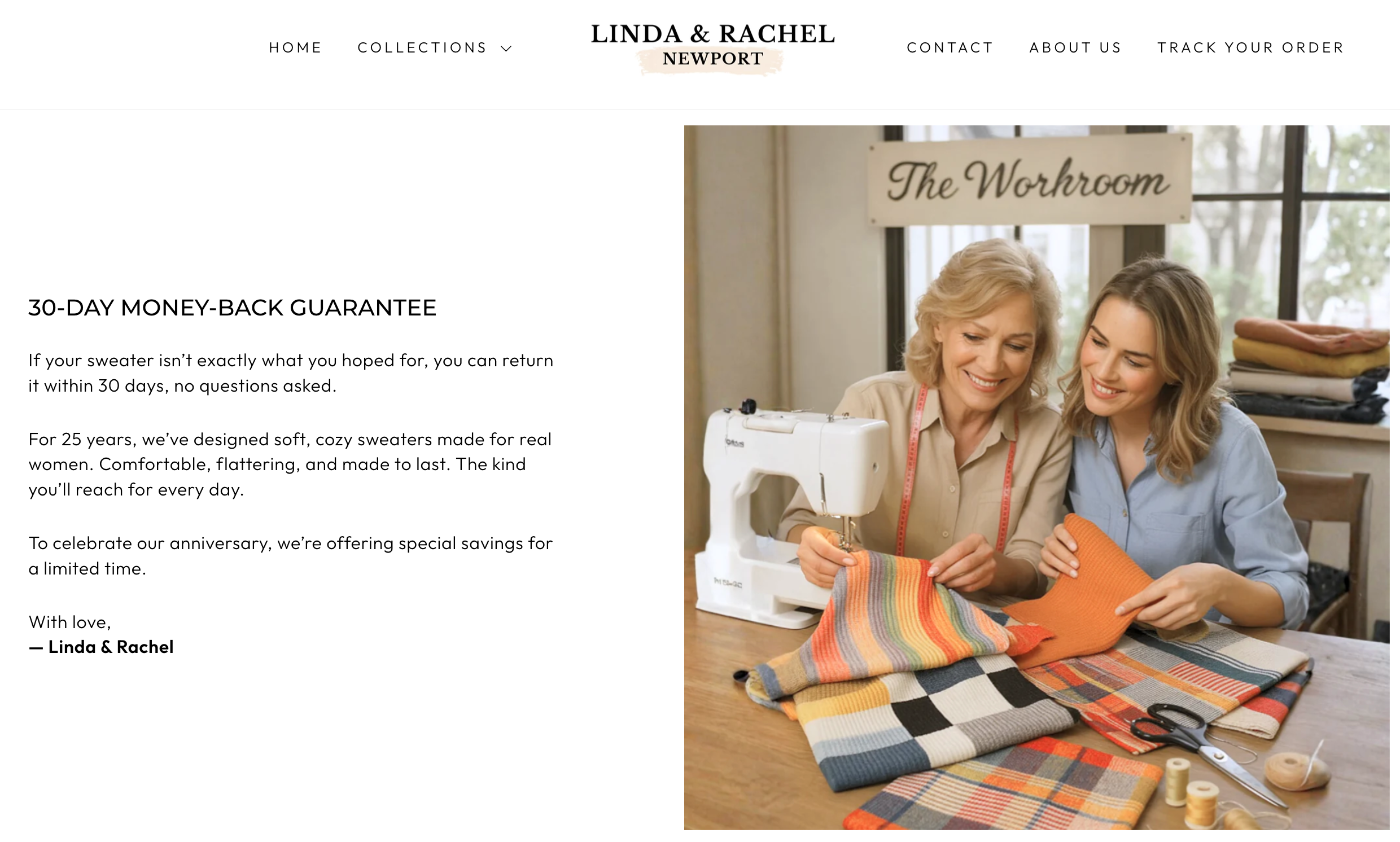
Task: Select TRACK YOUR ORDER in the navigation
Action: point(1251,47)
